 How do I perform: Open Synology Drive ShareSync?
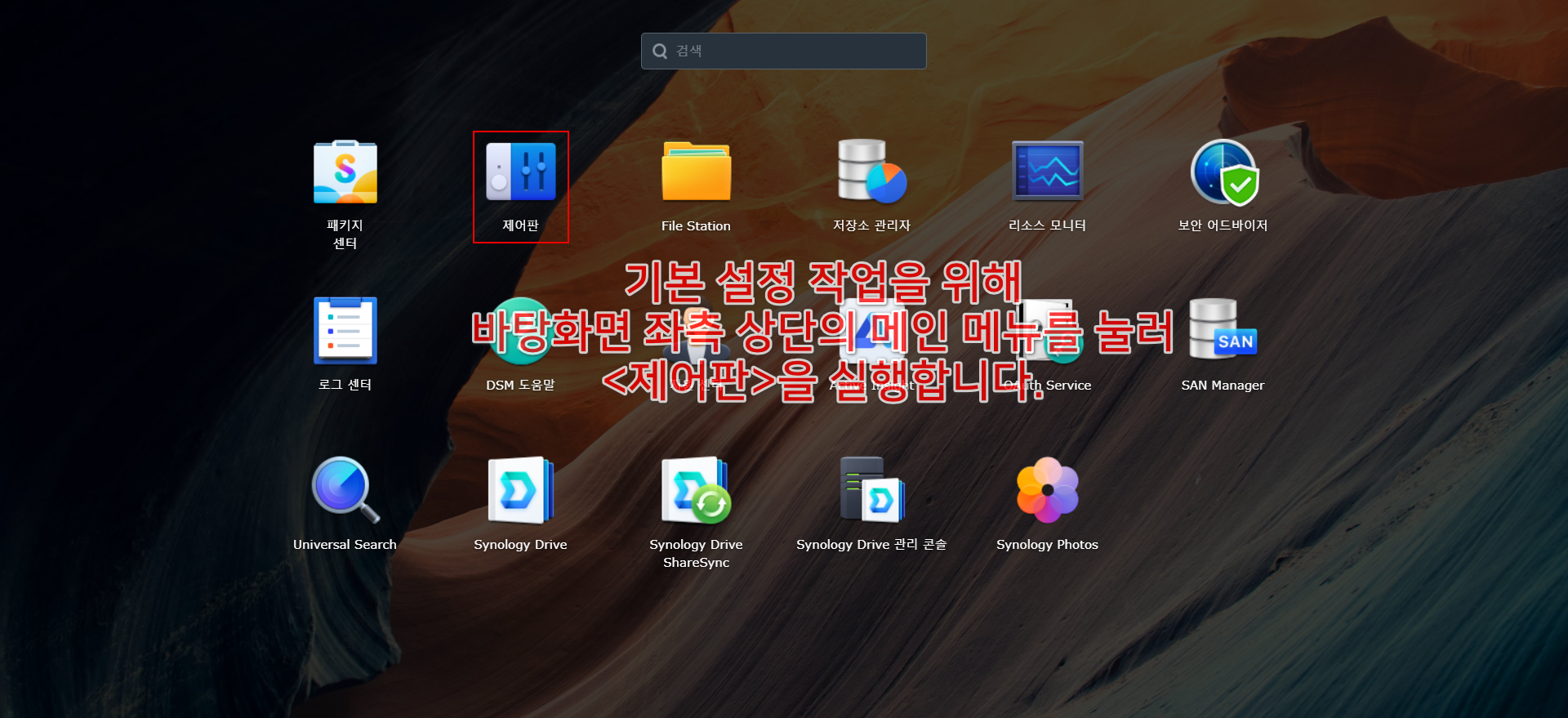[x=697, y=490]
